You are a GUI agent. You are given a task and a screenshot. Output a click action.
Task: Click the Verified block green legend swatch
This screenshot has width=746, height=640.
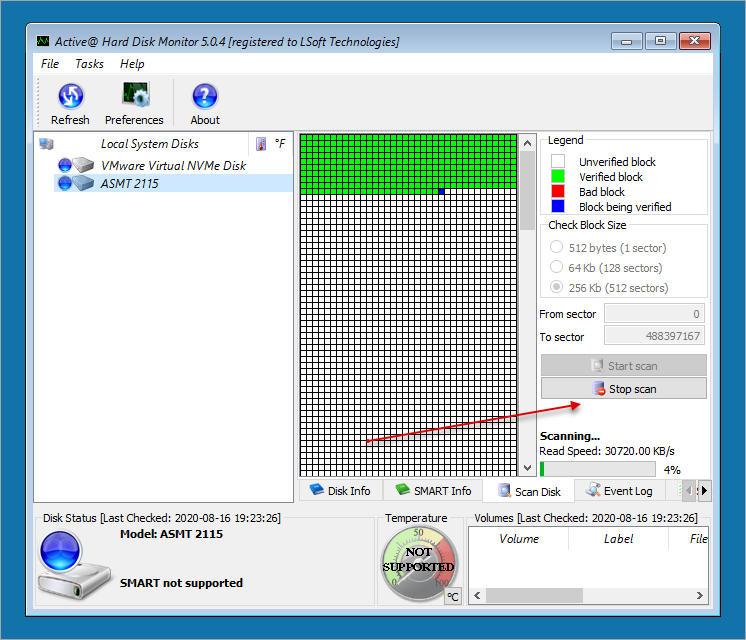(558, 177)
